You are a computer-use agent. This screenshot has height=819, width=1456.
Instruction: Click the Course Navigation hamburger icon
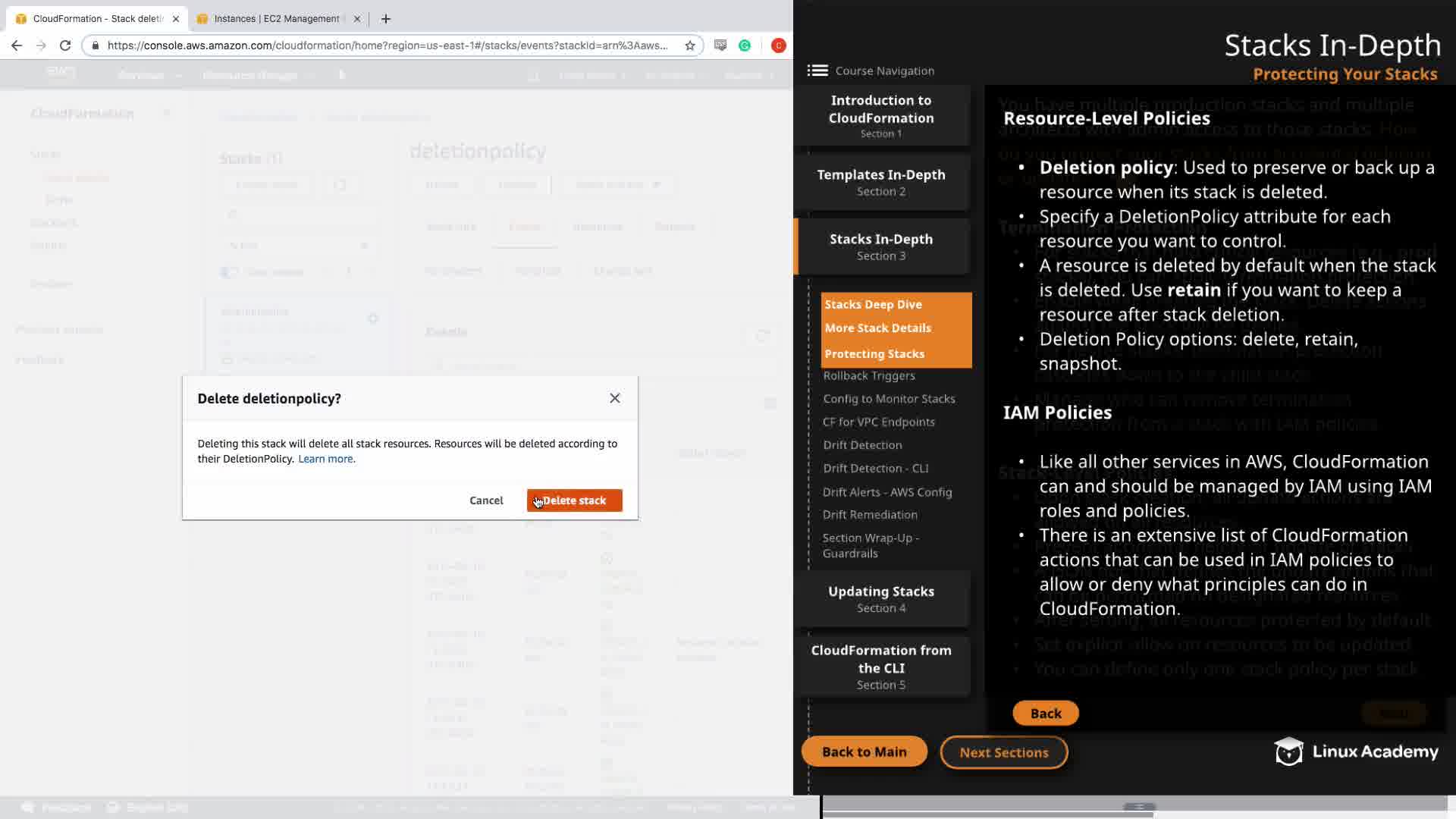point(817,71)
